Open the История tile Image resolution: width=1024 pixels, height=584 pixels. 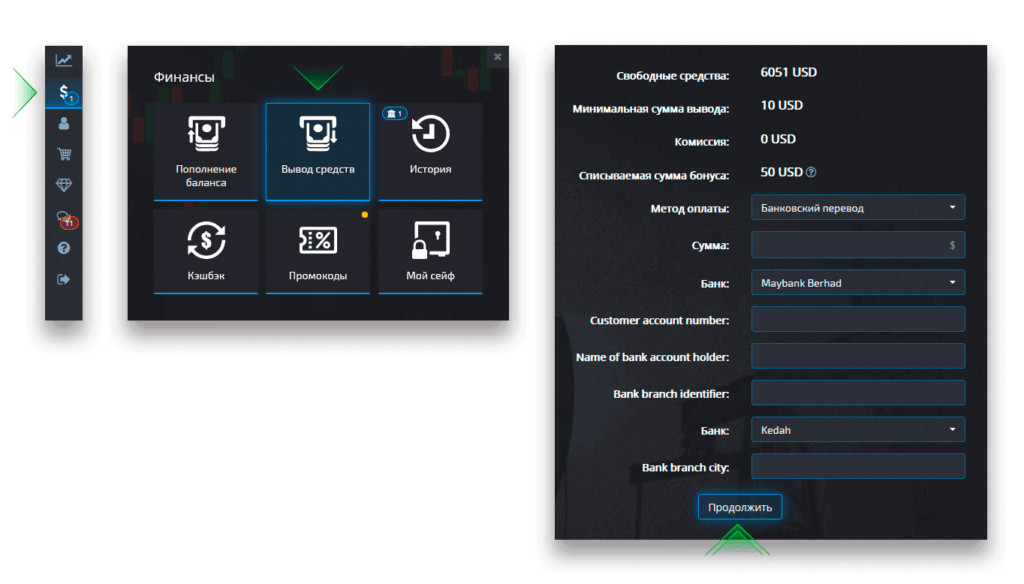click(430, 151)
